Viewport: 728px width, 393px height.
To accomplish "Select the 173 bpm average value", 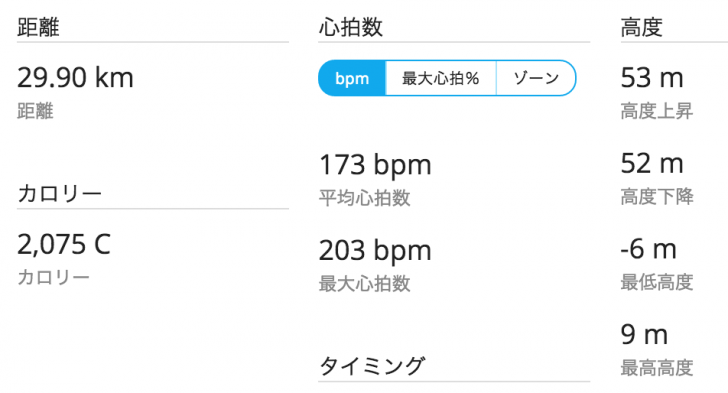I will click(x=375, y=165).
